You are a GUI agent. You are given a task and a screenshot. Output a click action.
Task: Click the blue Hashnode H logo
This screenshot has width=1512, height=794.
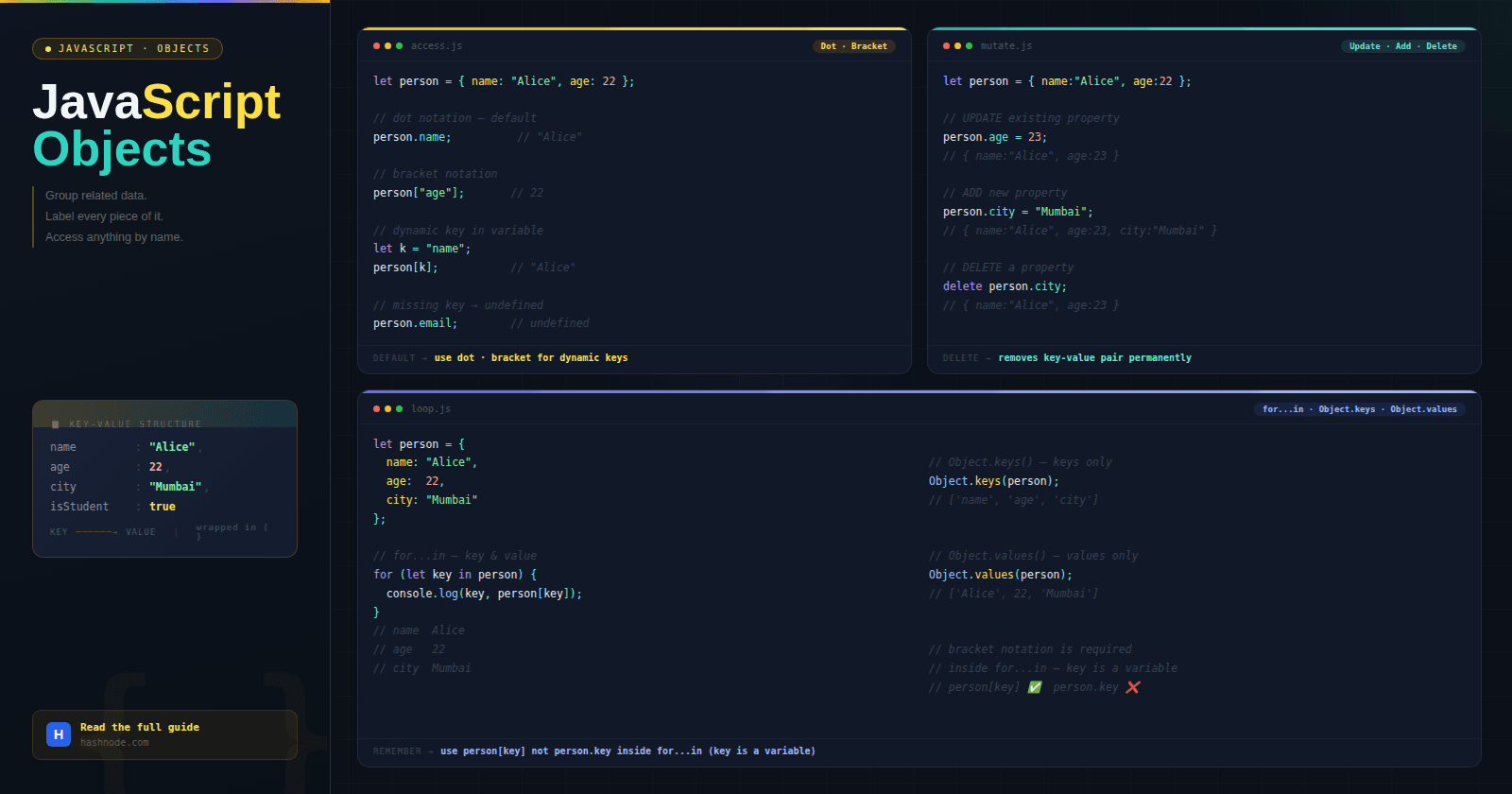pyautogui.click(x=59, y=734)
